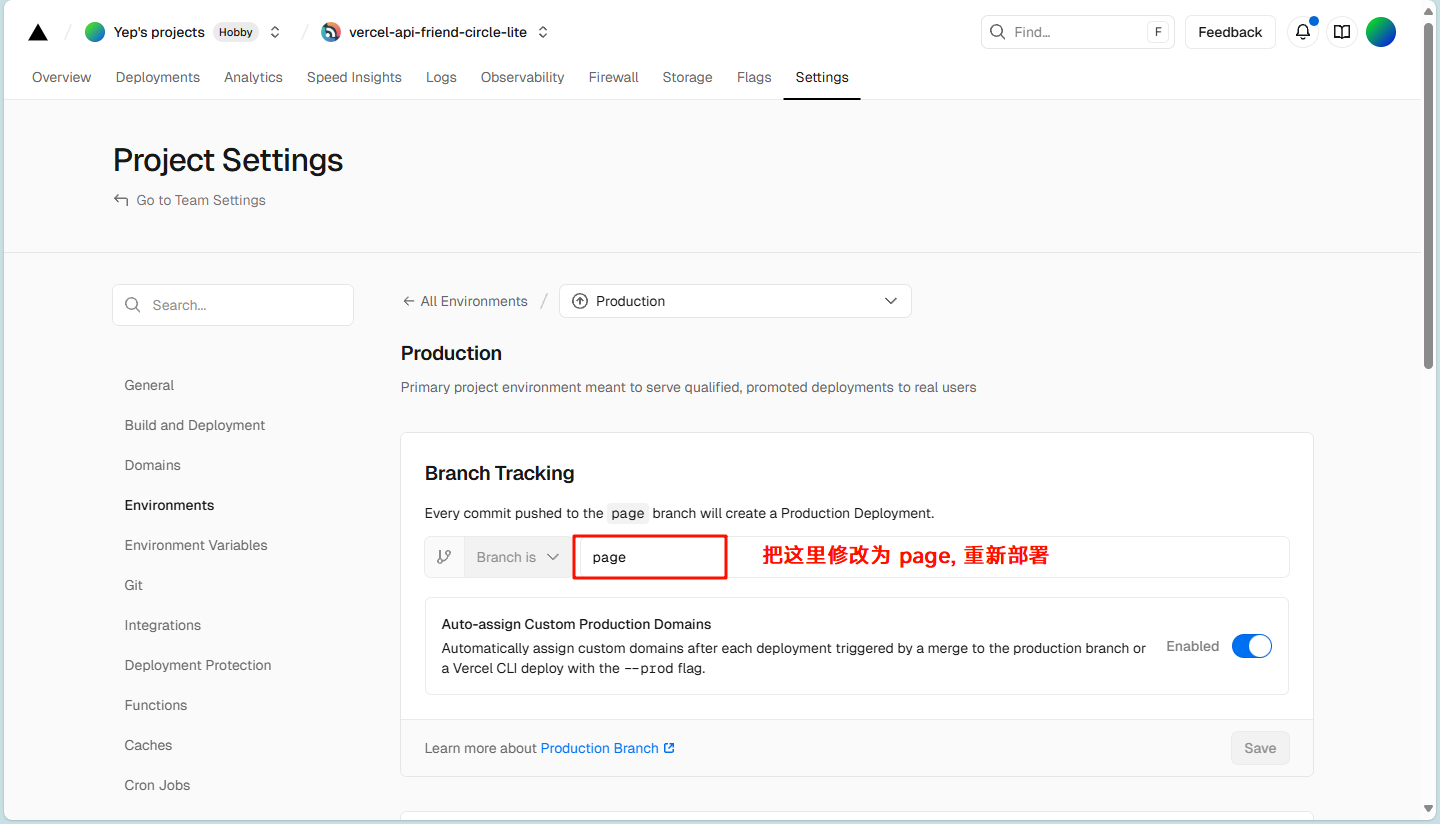Open the "Branch is" condition dropdown
Screen dimensions: 1440x824
[517, 557]
